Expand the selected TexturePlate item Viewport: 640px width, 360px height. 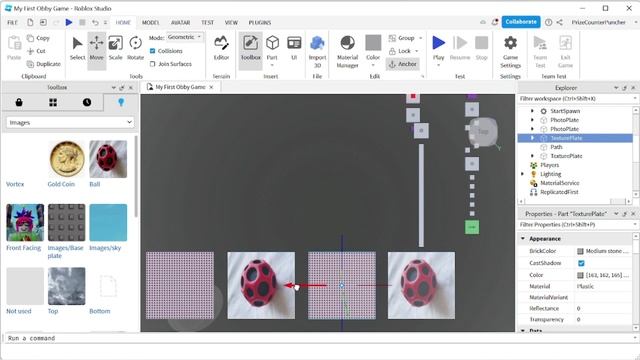tap(532, 138)
